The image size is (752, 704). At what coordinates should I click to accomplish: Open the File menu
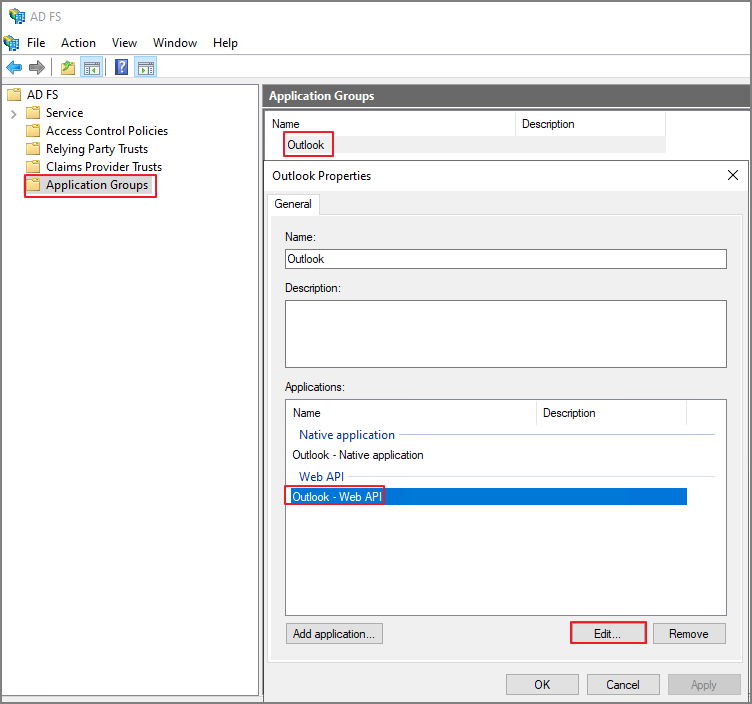click(x=36, y=43)
